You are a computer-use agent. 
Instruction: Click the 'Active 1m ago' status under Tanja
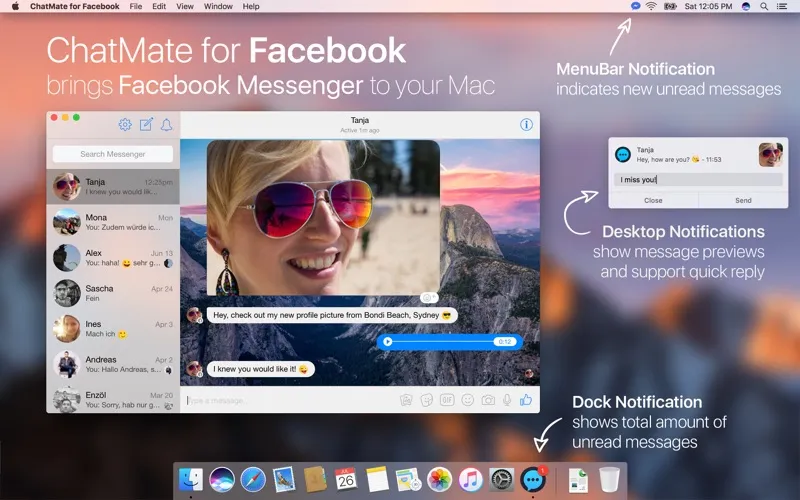[x=360, y=131]
